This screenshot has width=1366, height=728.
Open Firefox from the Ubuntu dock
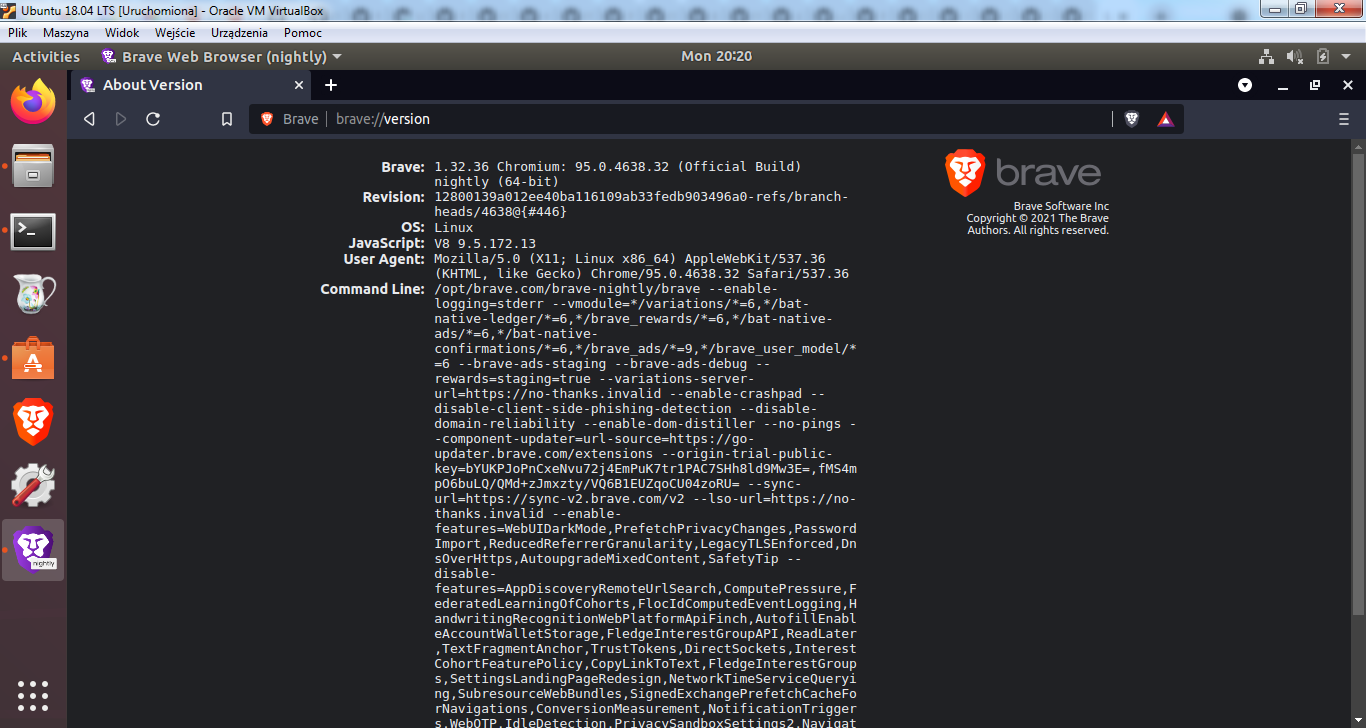[33, 102]
